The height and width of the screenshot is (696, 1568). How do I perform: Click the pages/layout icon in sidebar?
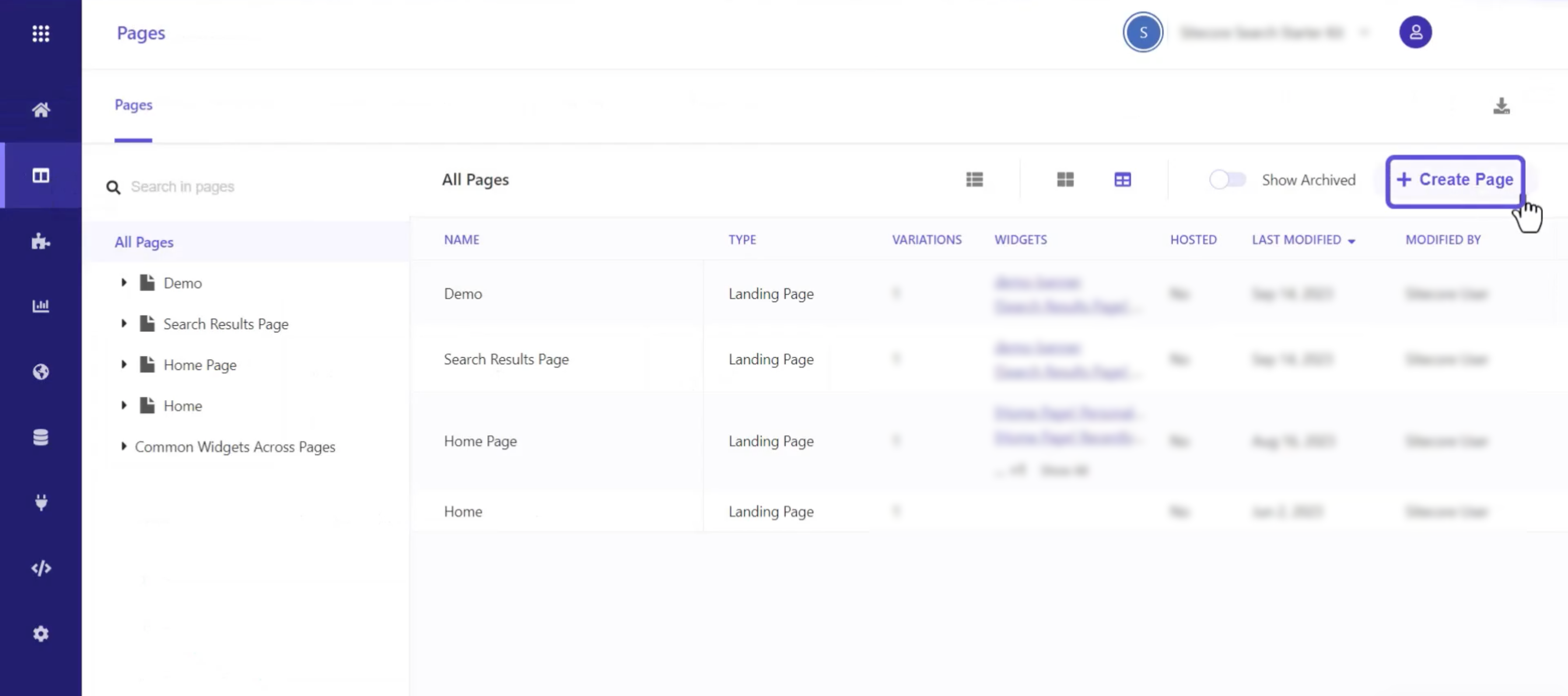pyautogui.click(x=41, y=176)
